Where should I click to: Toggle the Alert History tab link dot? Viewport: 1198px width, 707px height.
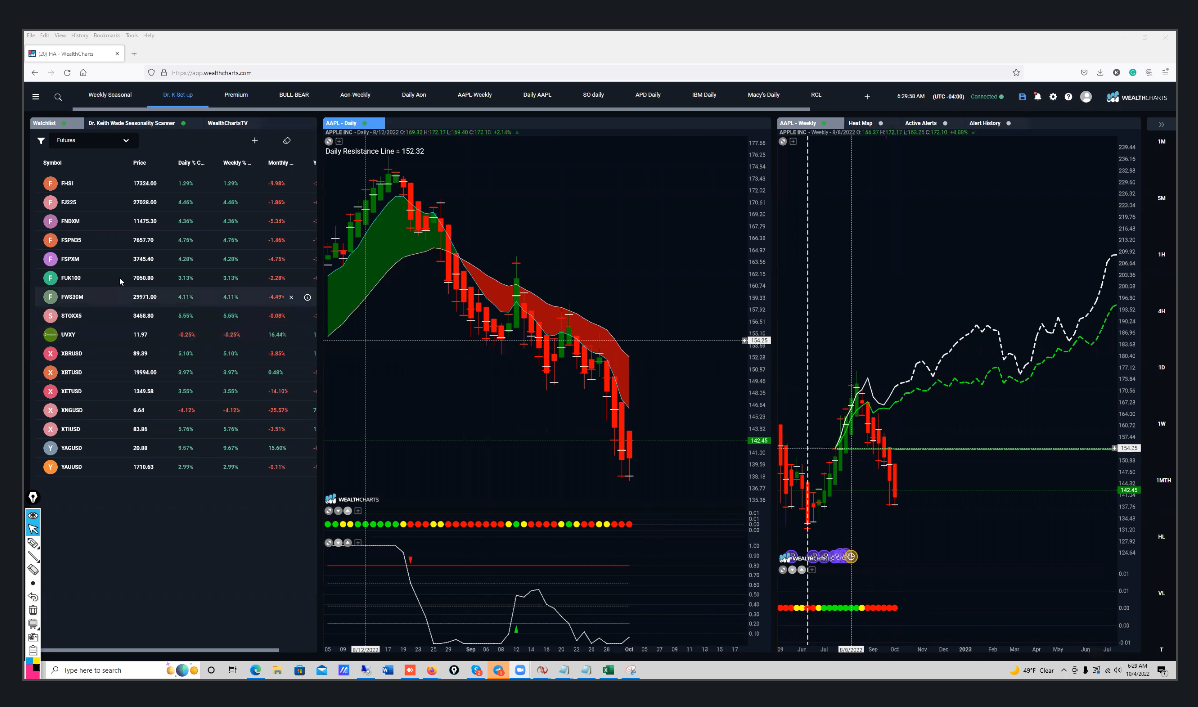[x=1008, y=123]
